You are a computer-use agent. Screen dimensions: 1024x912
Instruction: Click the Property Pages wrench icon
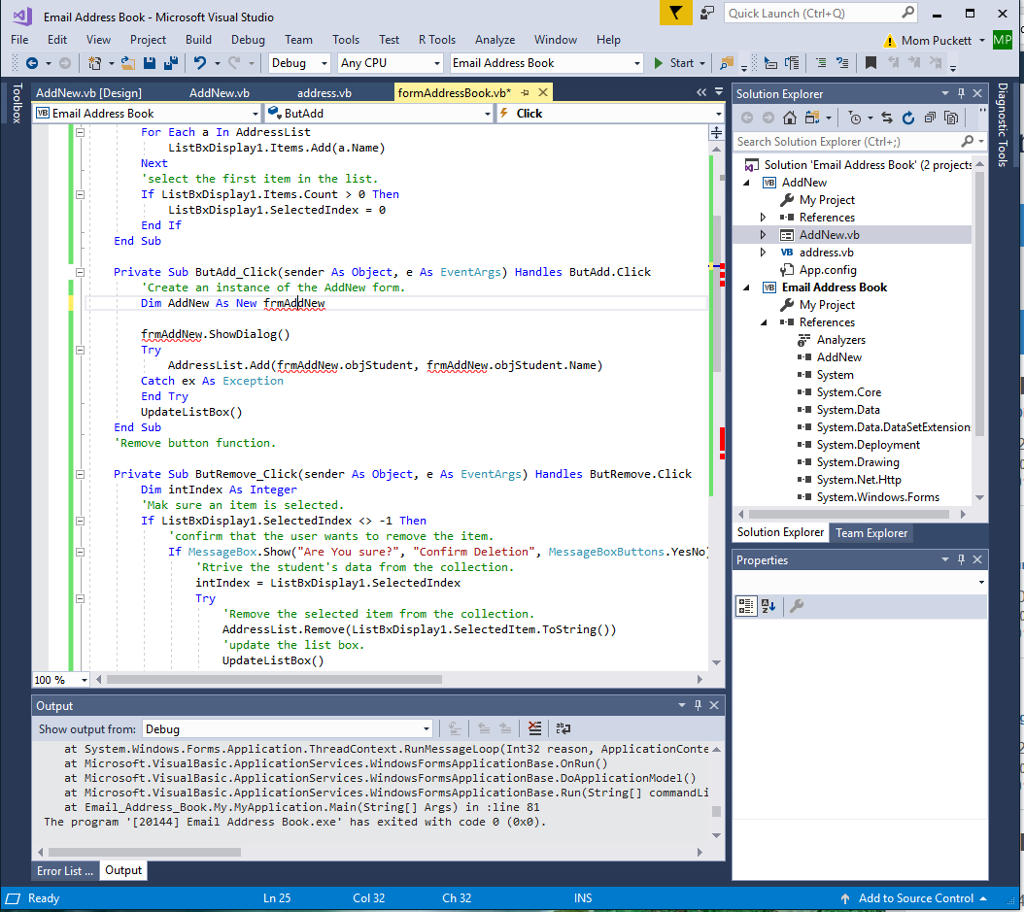pos(797,606)
